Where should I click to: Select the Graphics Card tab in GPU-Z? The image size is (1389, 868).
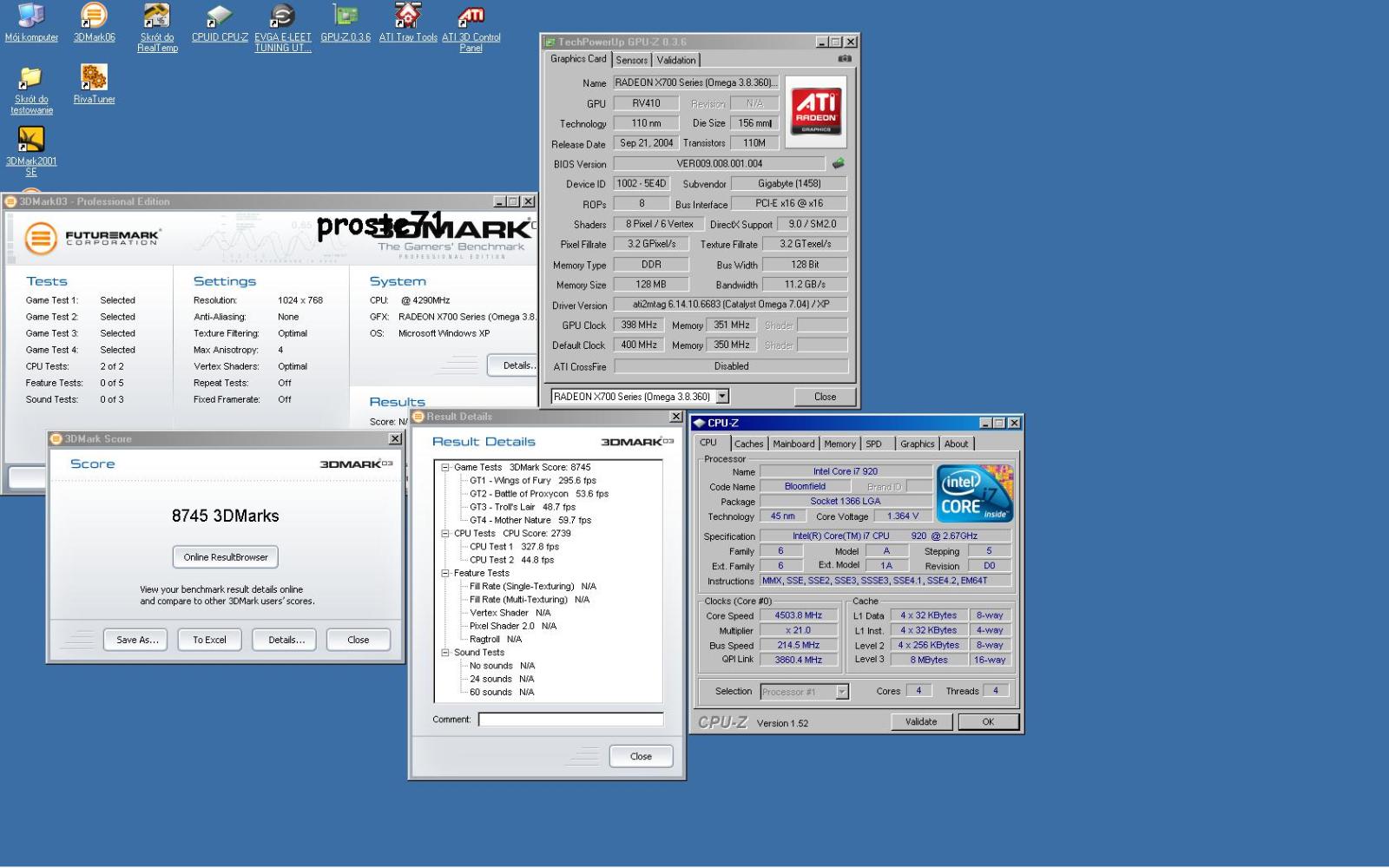point(578,59)
